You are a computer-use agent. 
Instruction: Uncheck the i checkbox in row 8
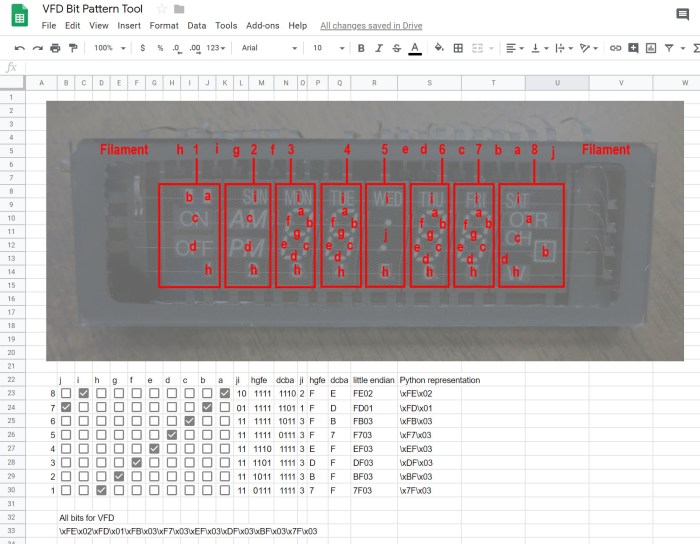pyautogui.click(x=83, y=393)
